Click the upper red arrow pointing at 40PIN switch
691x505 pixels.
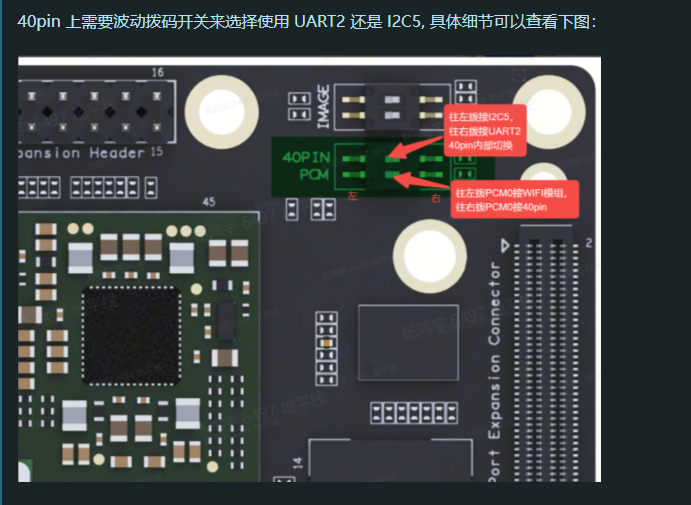tap(416, 148)
